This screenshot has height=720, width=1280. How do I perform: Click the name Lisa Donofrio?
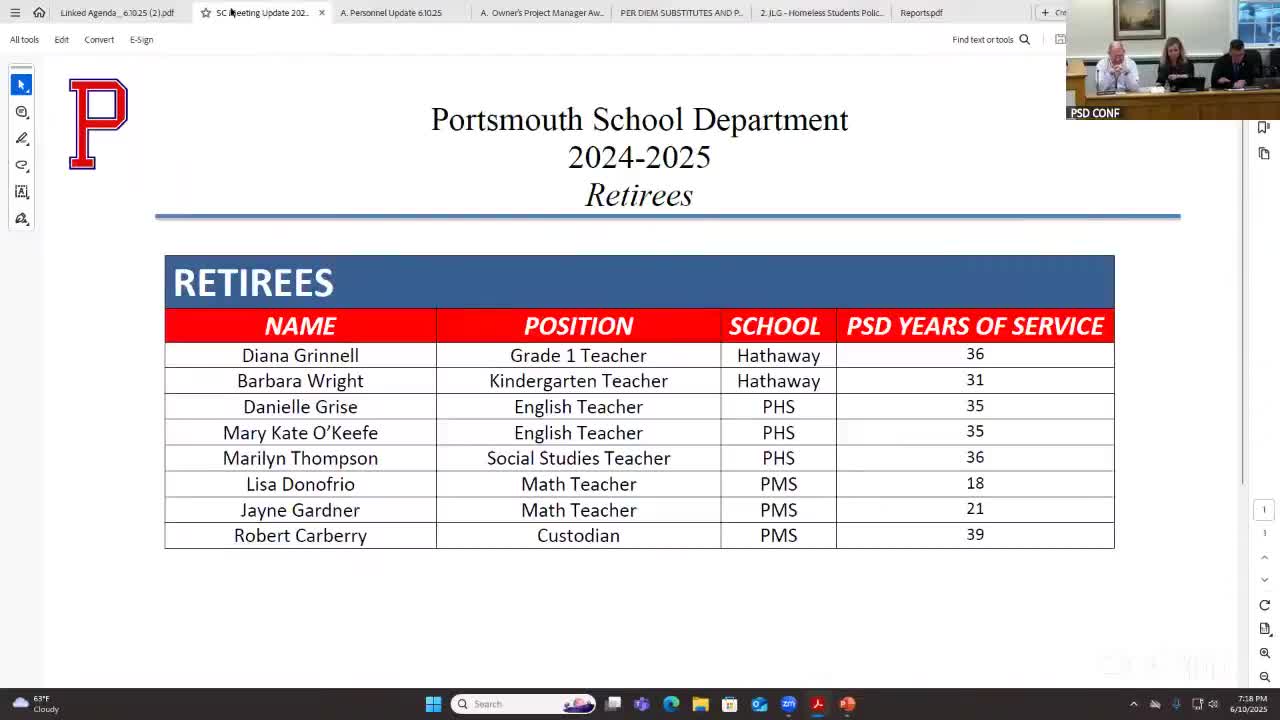[300, 484]
